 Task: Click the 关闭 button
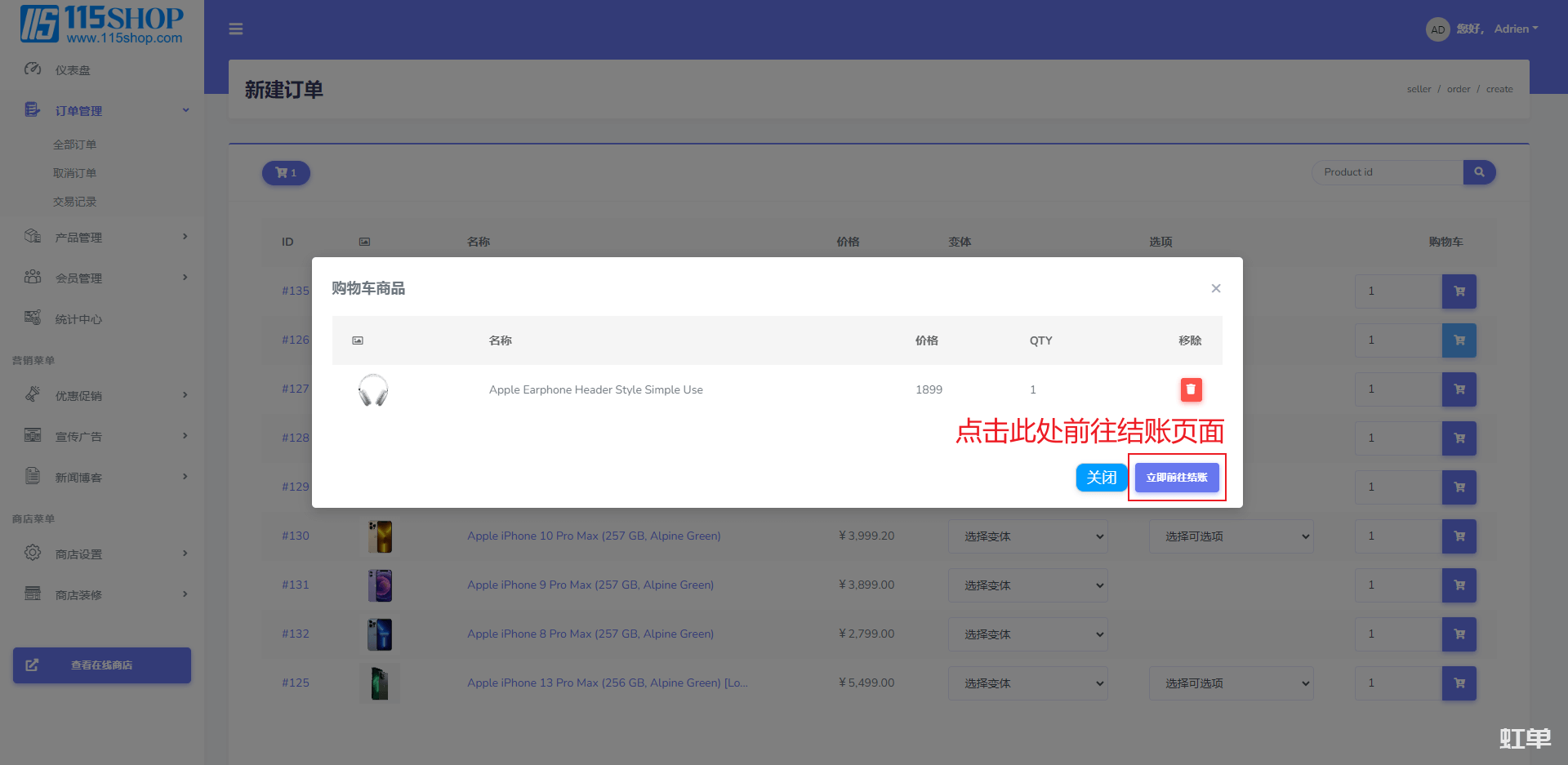[x=1102, y=478]
